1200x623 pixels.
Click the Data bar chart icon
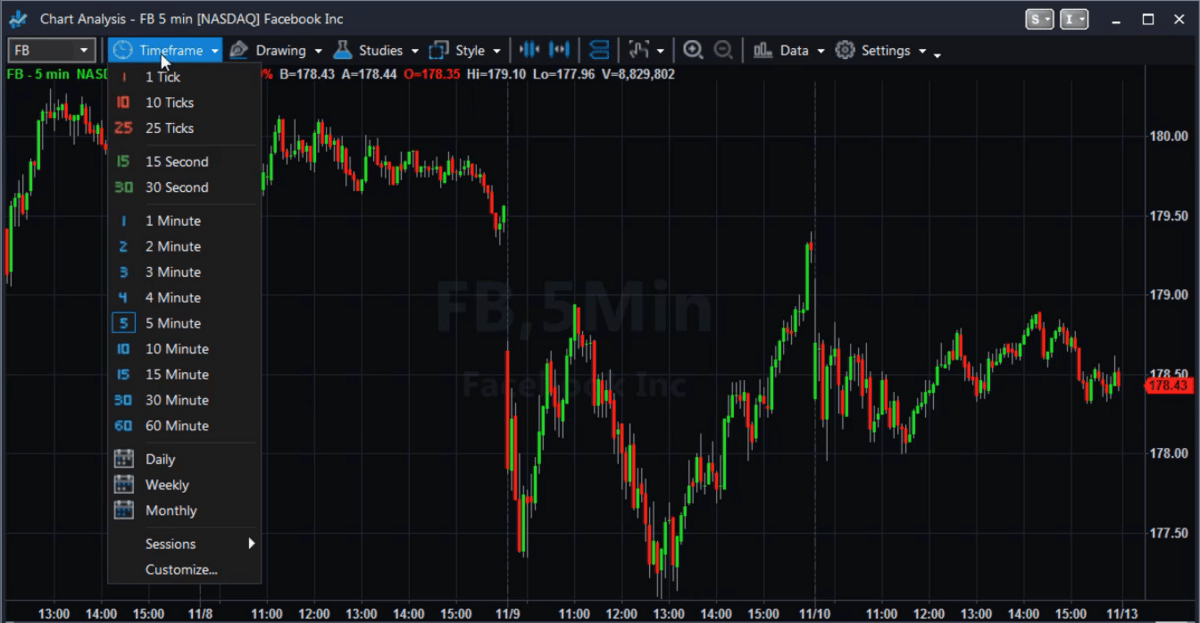click(x=763, y=50)
